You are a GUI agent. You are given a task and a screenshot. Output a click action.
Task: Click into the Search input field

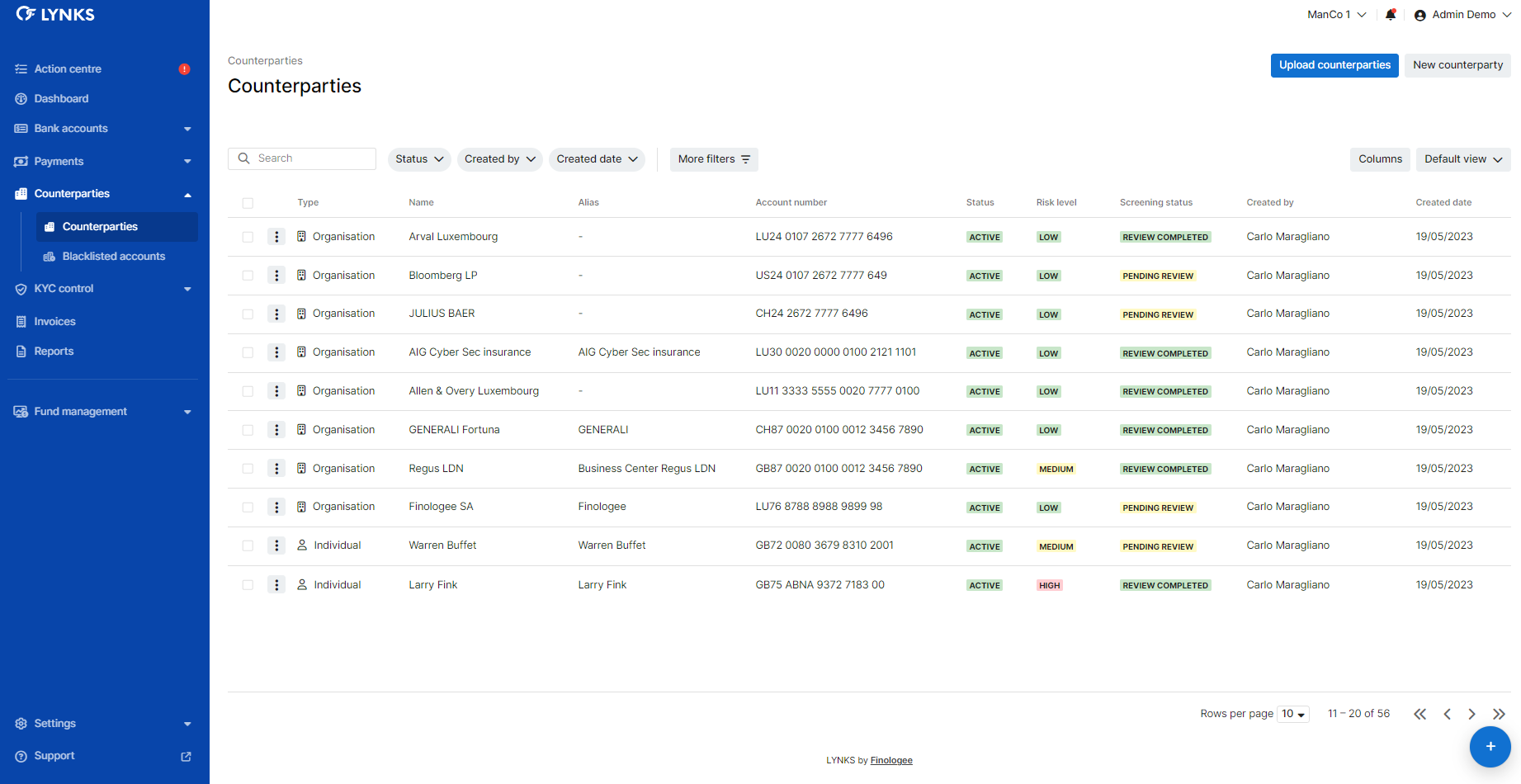pos(302,158)
